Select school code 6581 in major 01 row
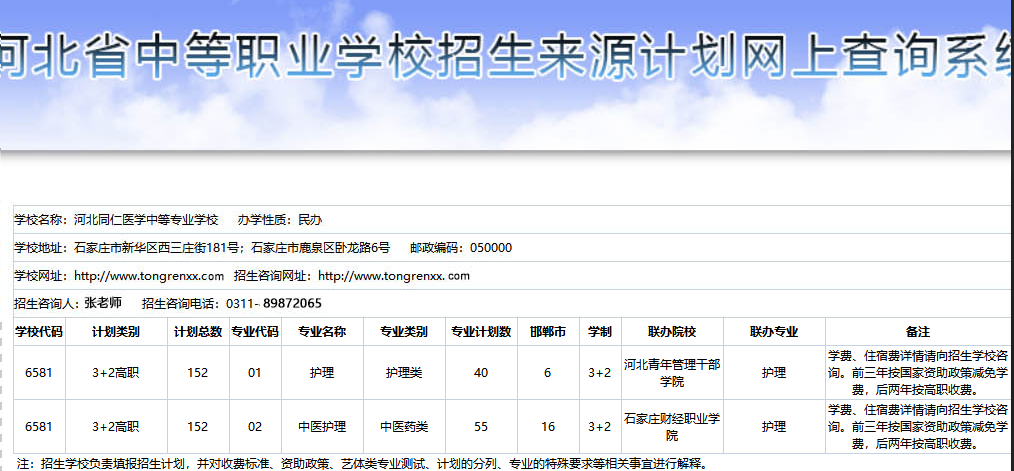 click(39, 373)
